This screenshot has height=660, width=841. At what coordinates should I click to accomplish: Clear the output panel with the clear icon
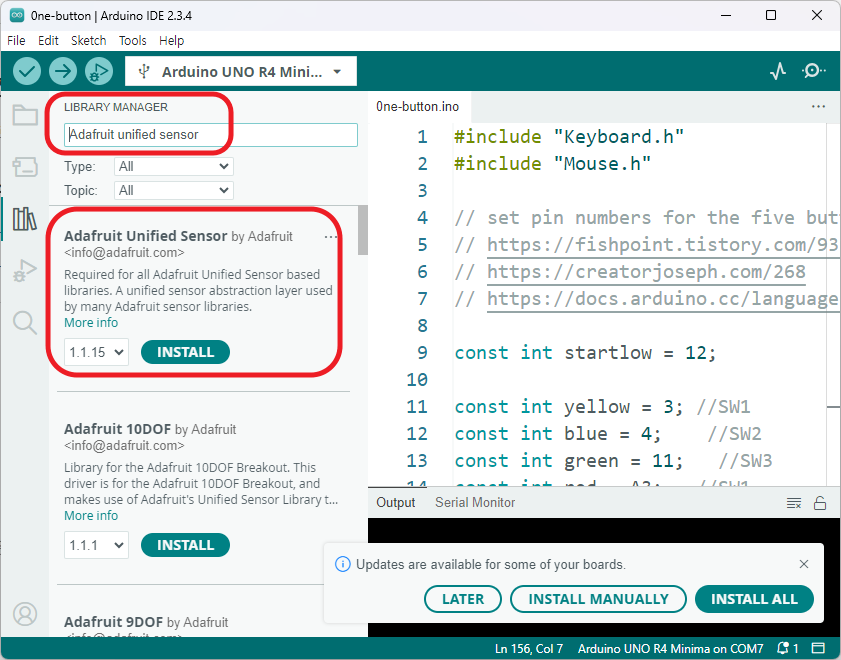794,503
